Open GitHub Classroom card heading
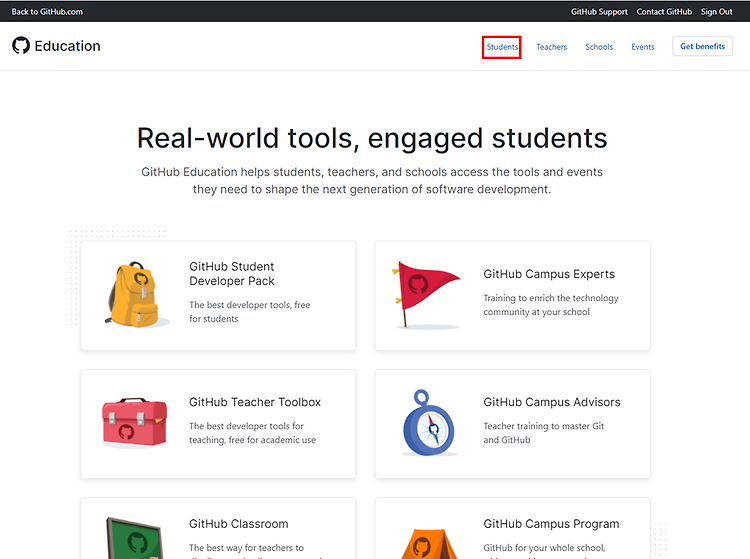This screenshot has width=750, height=559. click(x=239, y=524)
